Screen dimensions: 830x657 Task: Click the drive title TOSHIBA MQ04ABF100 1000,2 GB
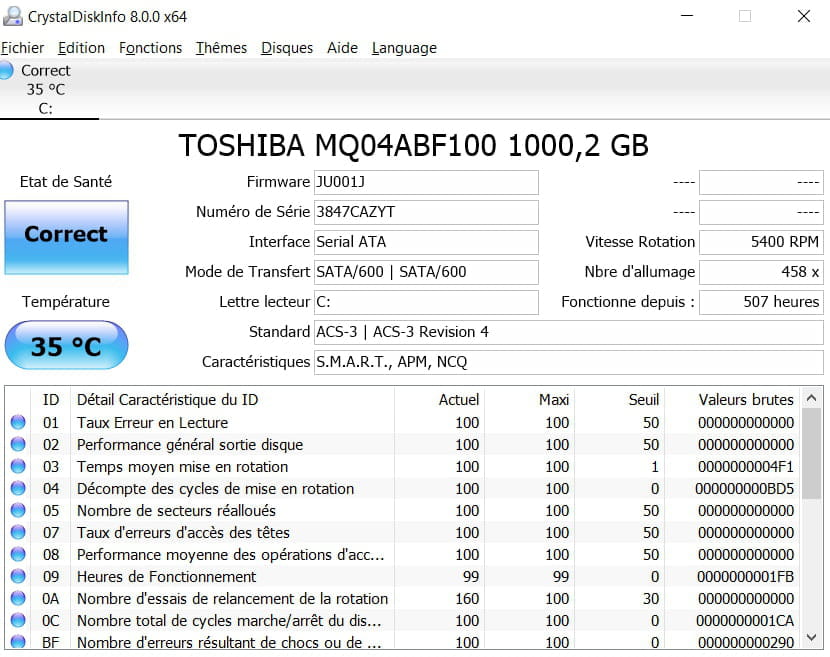(x=413, y=146)
